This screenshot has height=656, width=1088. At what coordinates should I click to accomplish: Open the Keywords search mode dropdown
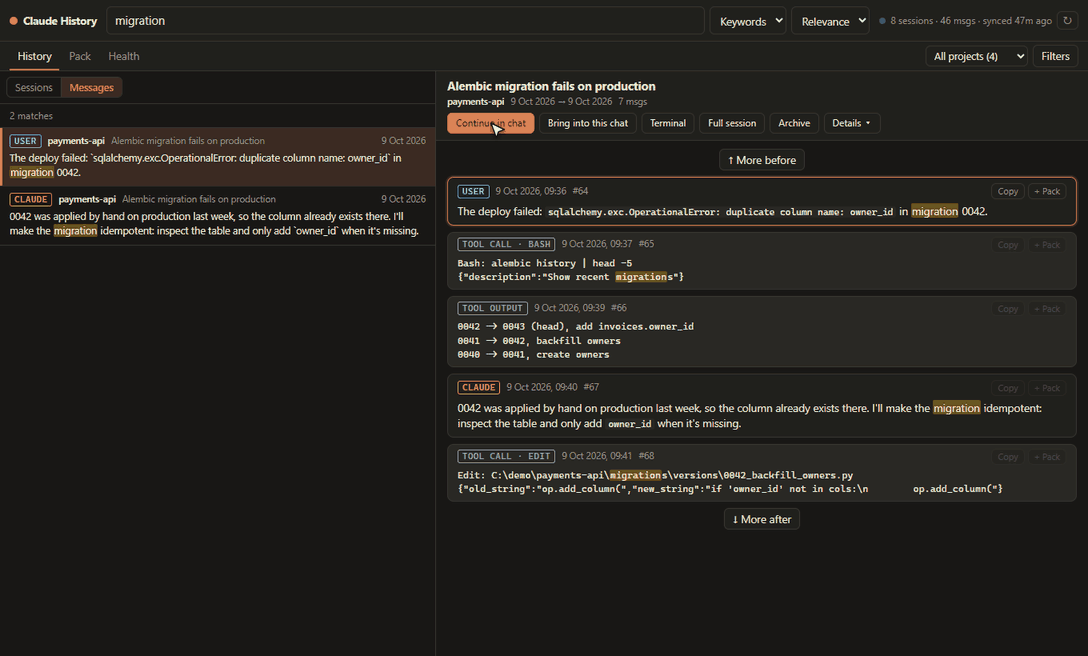(x=747, y=21)
